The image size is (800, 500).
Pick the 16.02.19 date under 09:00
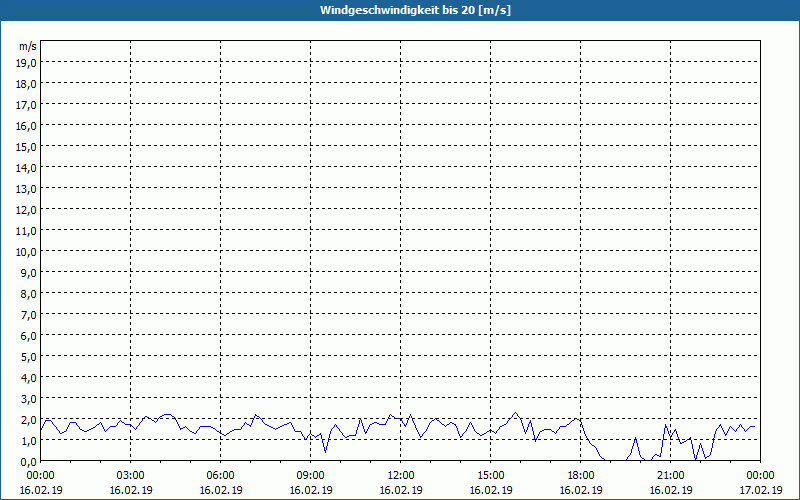coord(311,490)
